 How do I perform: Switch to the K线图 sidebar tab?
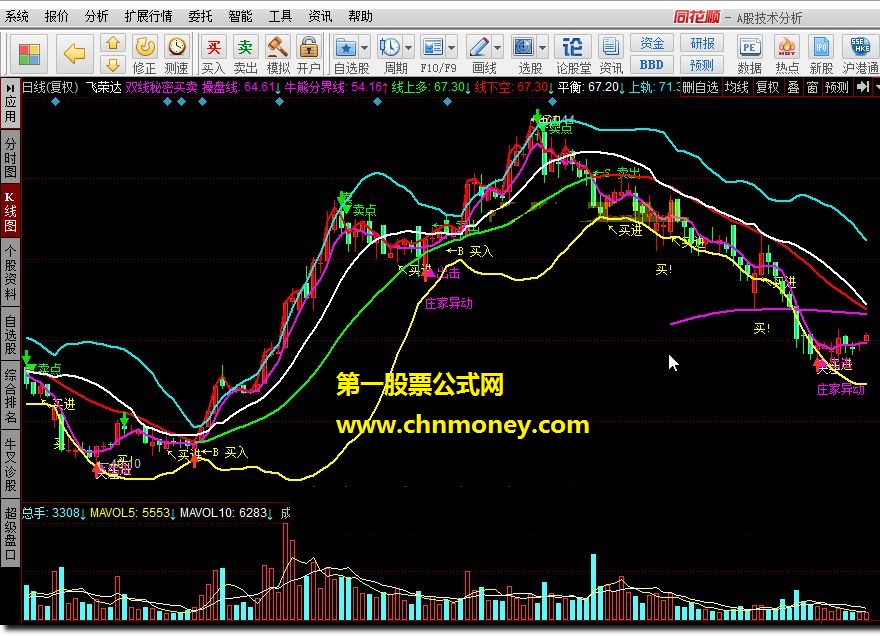10,212
